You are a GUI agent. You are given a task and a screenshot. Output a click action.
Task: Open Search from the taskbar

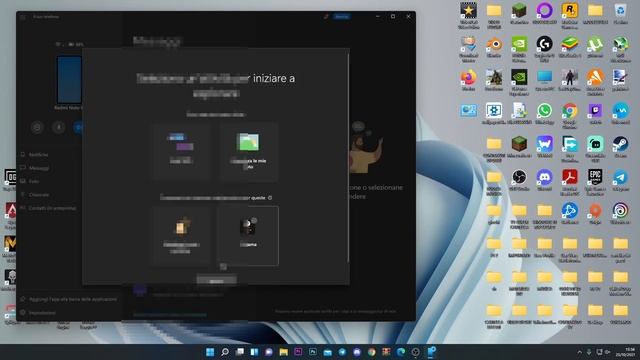tap(224, 352)
